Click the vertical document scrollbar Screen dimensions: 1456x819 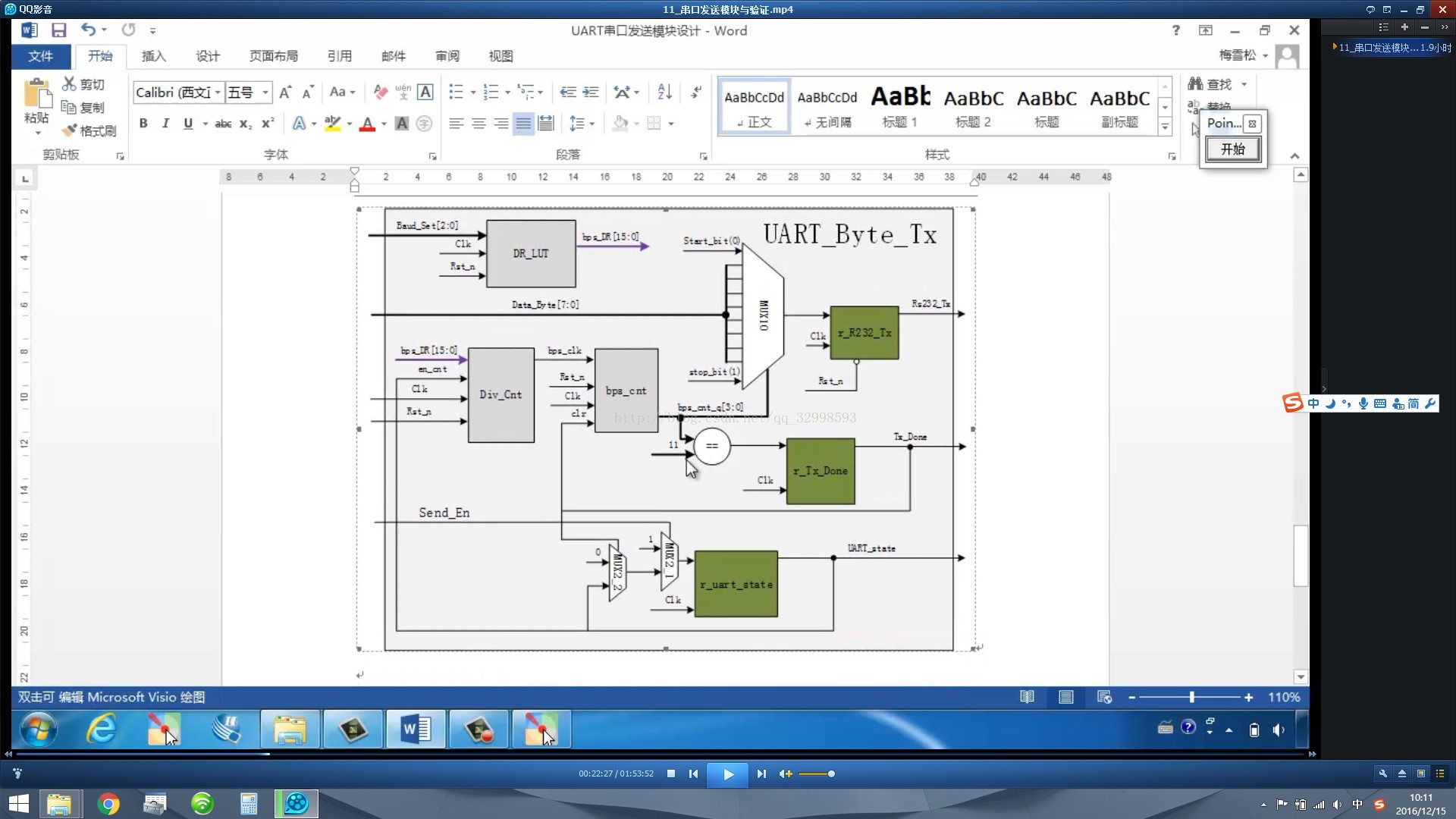point(1301,556)
